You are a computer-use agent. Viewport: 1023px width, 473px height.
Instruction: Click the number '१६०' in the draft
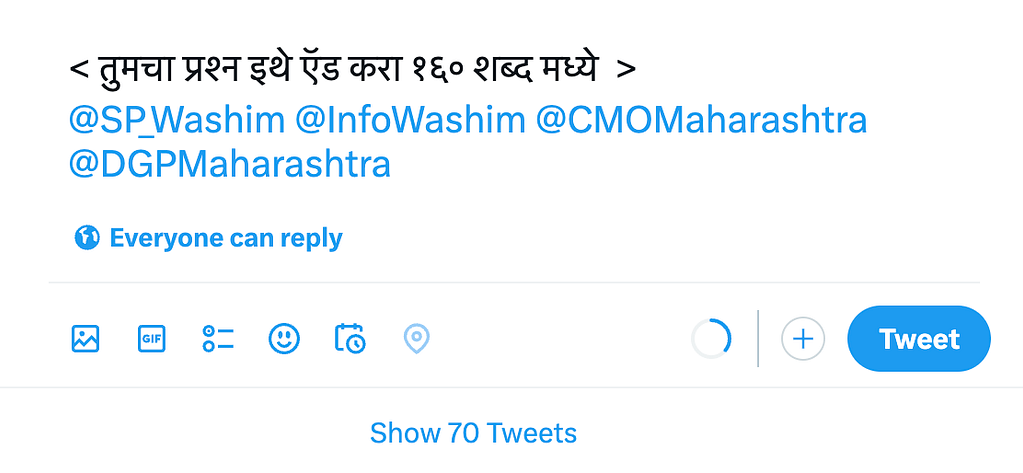click(x=449, y=71)
